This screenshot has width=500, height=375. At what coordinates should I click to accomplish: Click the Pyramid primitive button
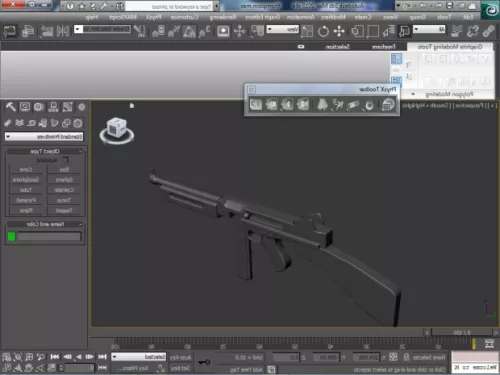pyautogui.click(x=26, y=200)
